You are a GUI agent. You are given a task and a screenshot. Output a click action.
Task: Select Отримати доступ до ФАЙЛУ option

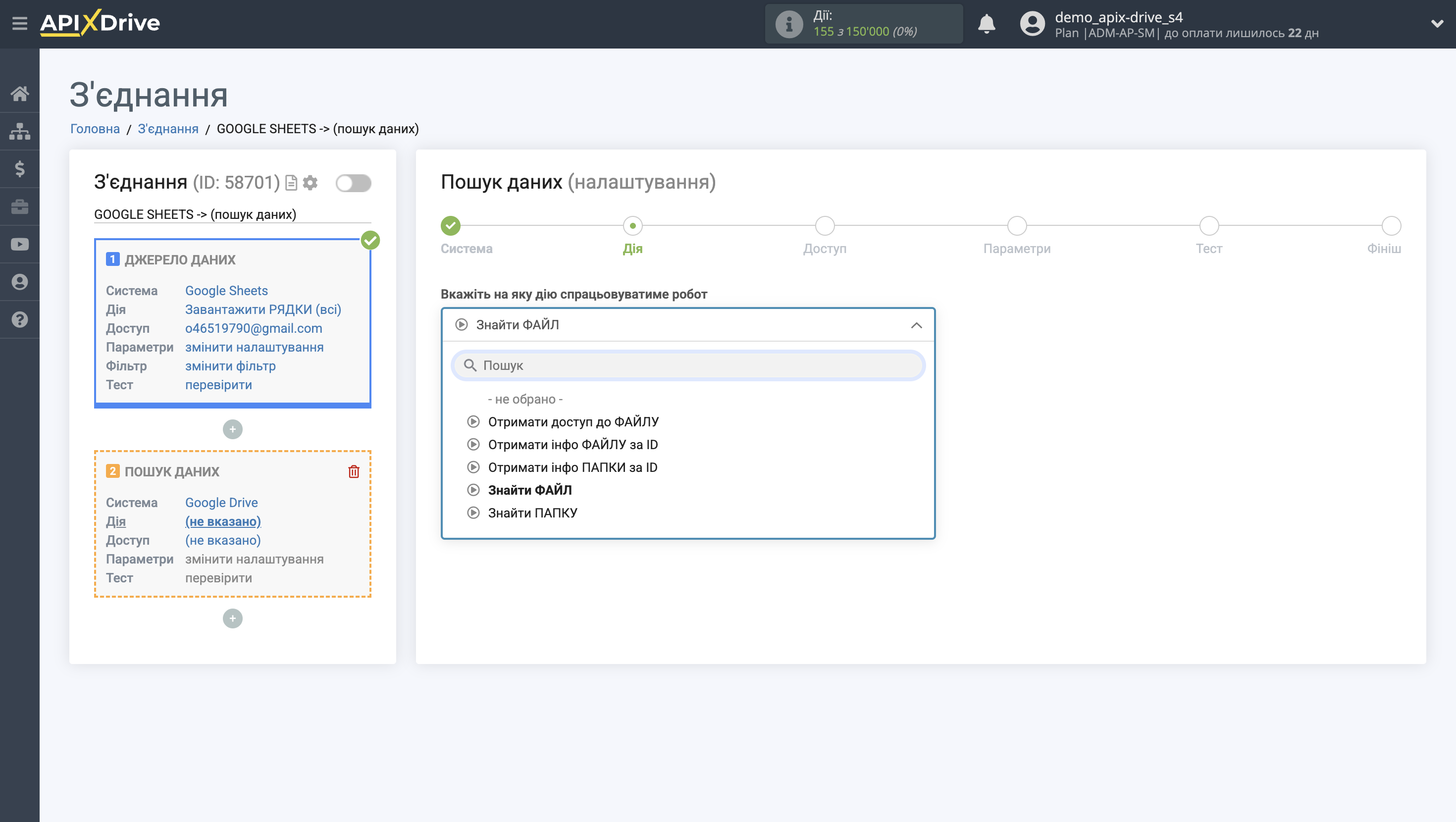(573, 422)
